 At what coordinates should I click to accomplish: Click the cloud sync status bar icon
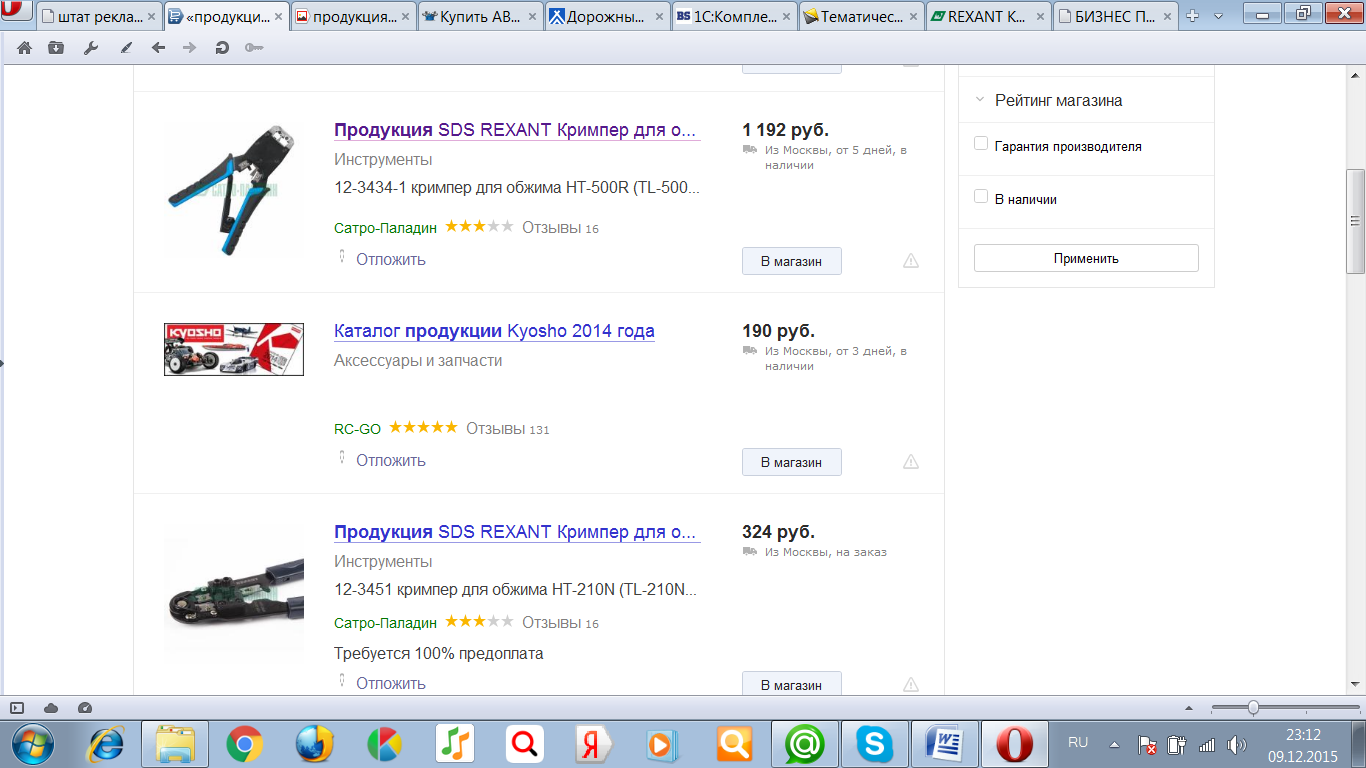51,708
